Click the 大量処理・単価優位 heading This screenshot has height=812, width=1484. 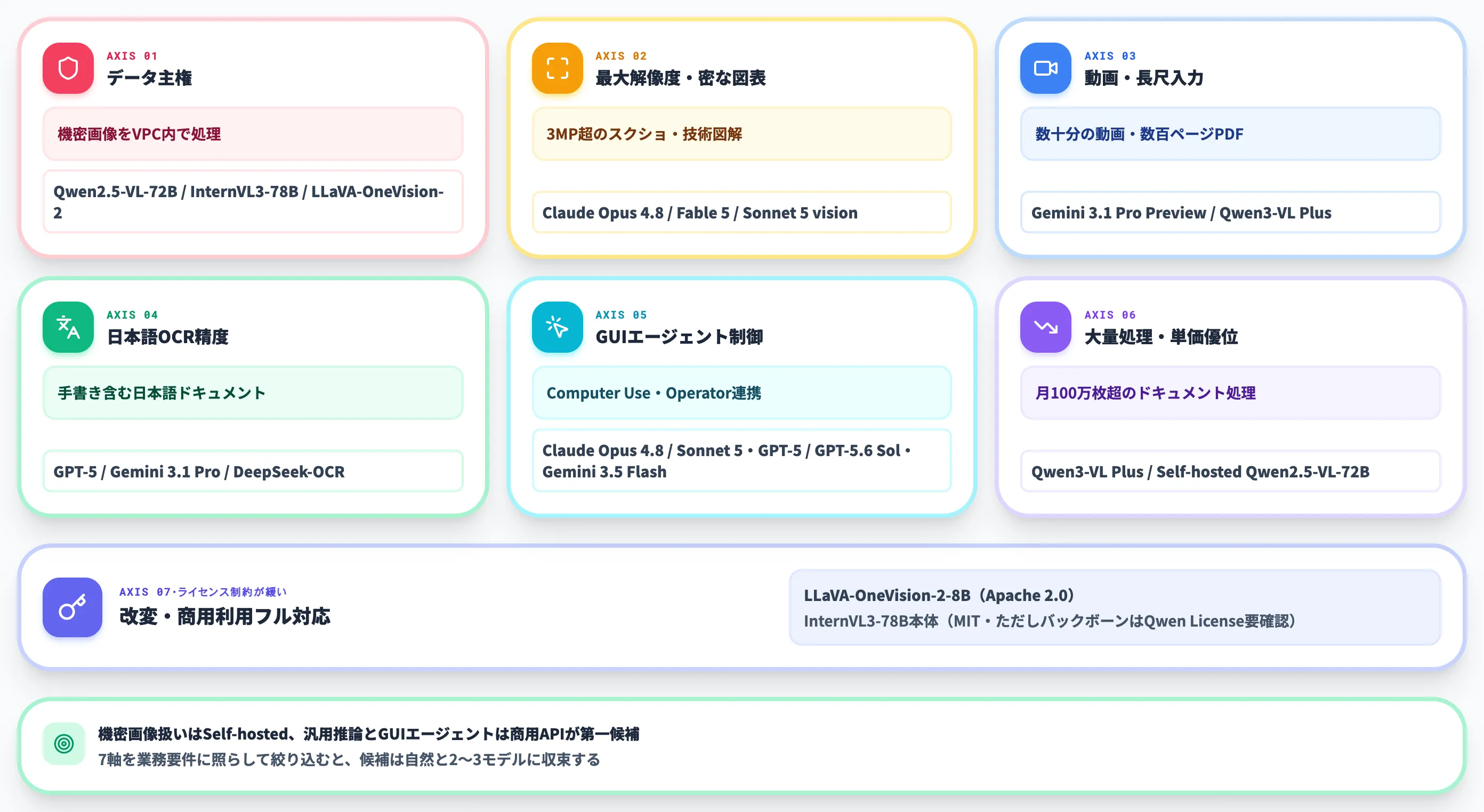1162,337
